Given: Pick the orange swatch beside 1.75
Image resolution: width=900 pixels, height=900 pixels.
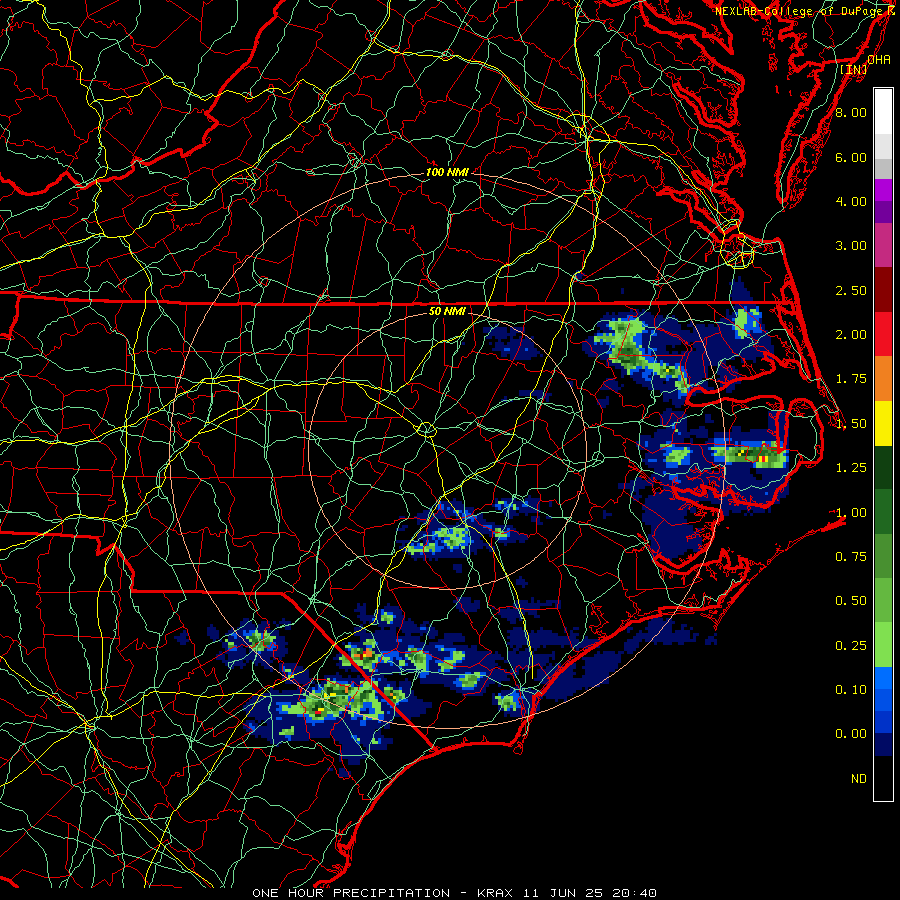Looking at the screenshot, I should [x=883, y=379].
